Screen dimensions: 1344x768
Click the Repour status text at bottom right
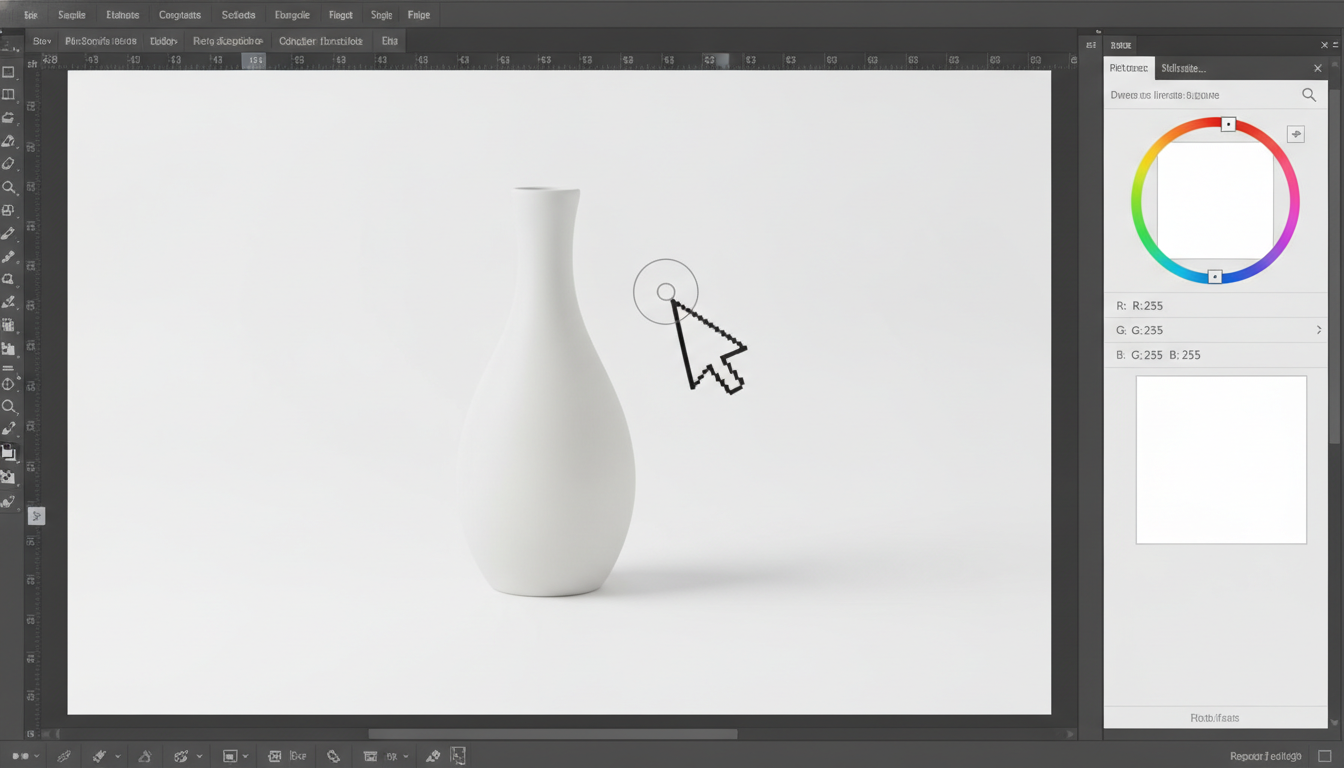[1265, 757]
